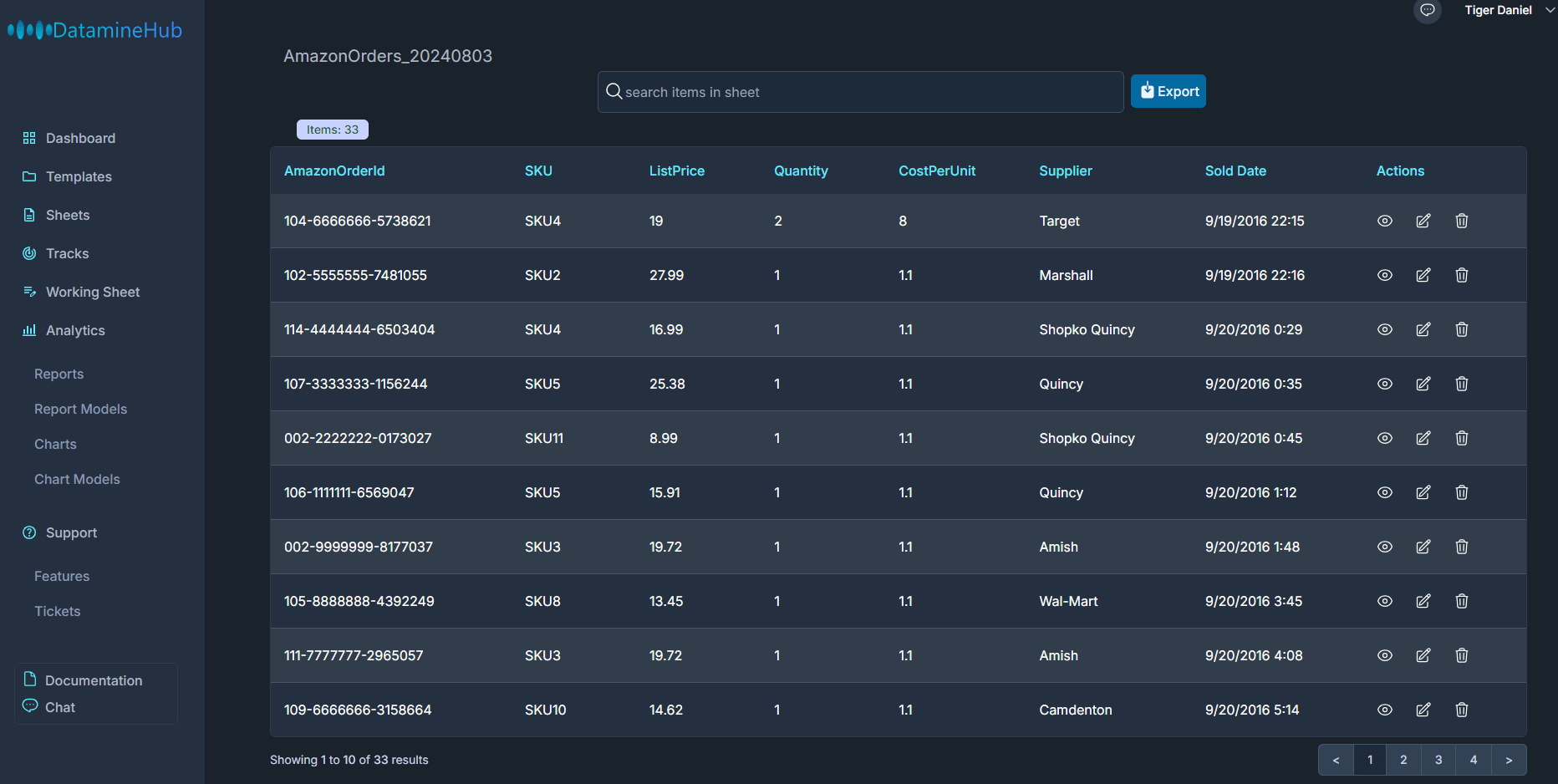This screenshot has width=1558, height=784.
Task: Edit the 002-9999999-8177037 order row
Action: 1423,547
